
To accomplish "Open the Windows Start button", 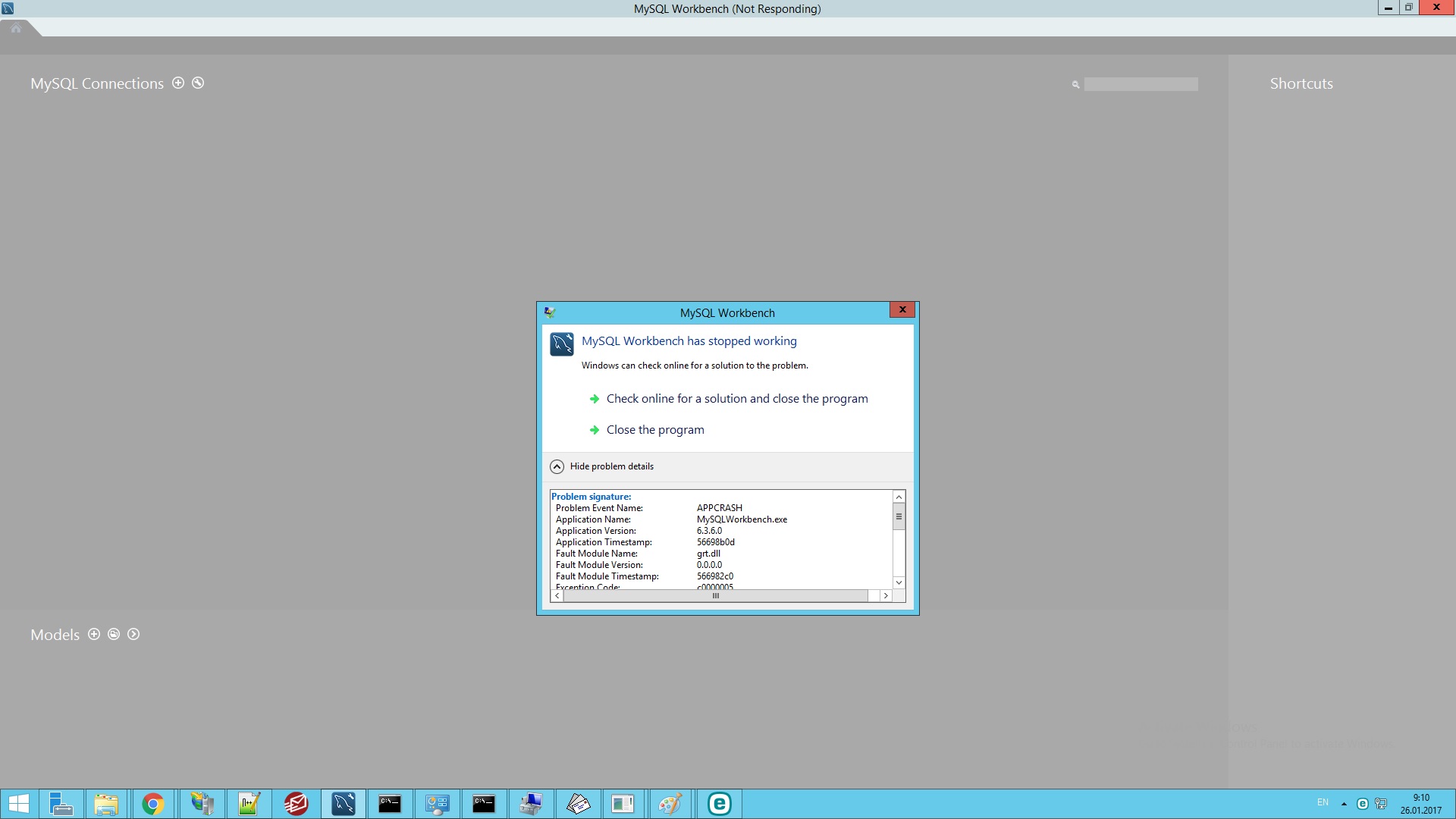I will [x=19, y=804].
